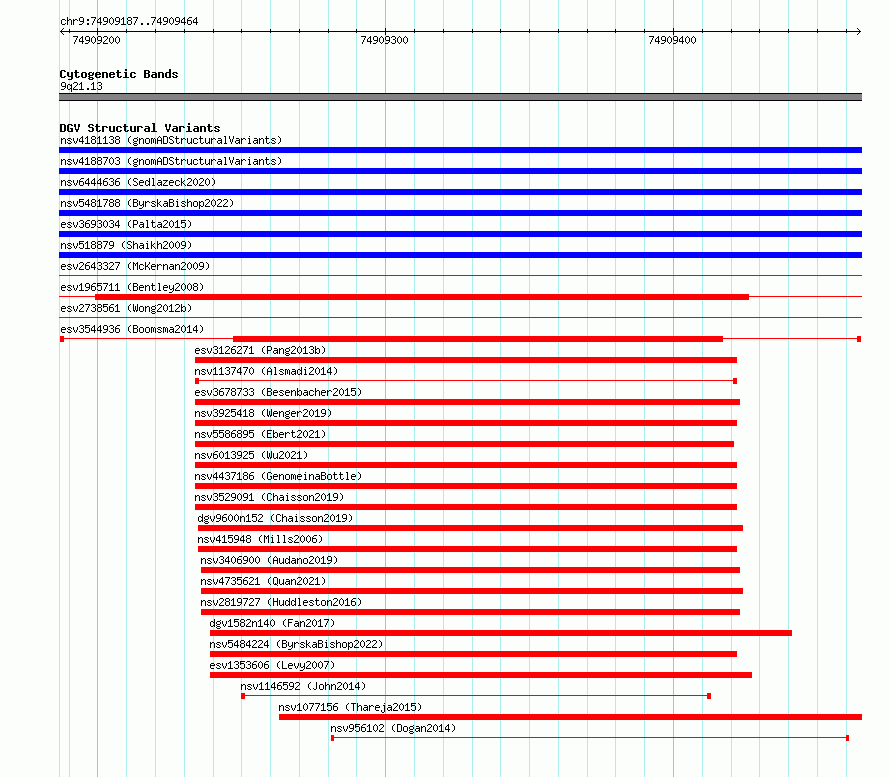Select esv3678733 (Besenbacher2015) label
Screen dimensions: 890x777
278,392
